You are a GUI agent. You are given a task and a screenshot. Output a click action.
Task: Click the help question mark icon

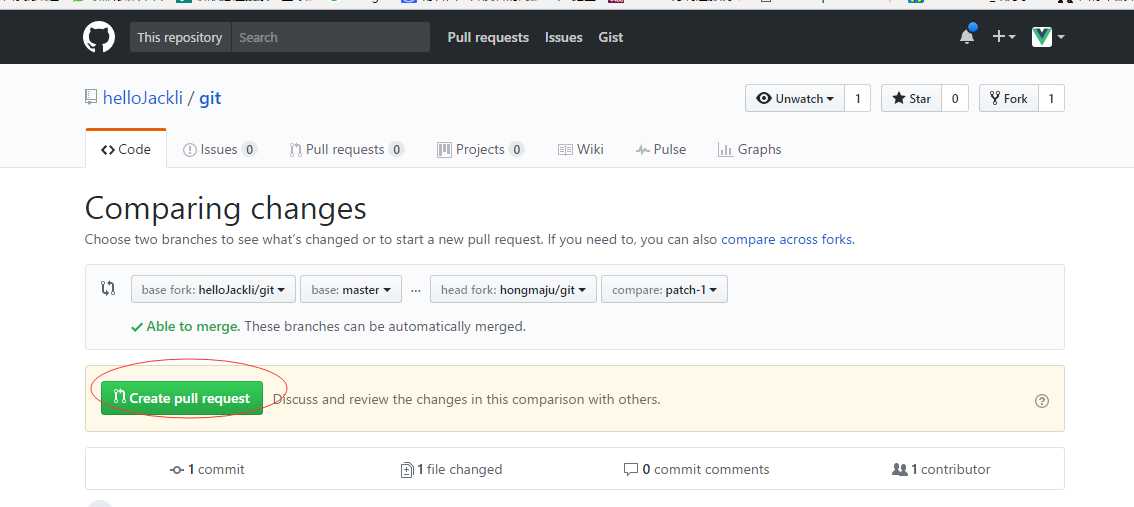1042,400
